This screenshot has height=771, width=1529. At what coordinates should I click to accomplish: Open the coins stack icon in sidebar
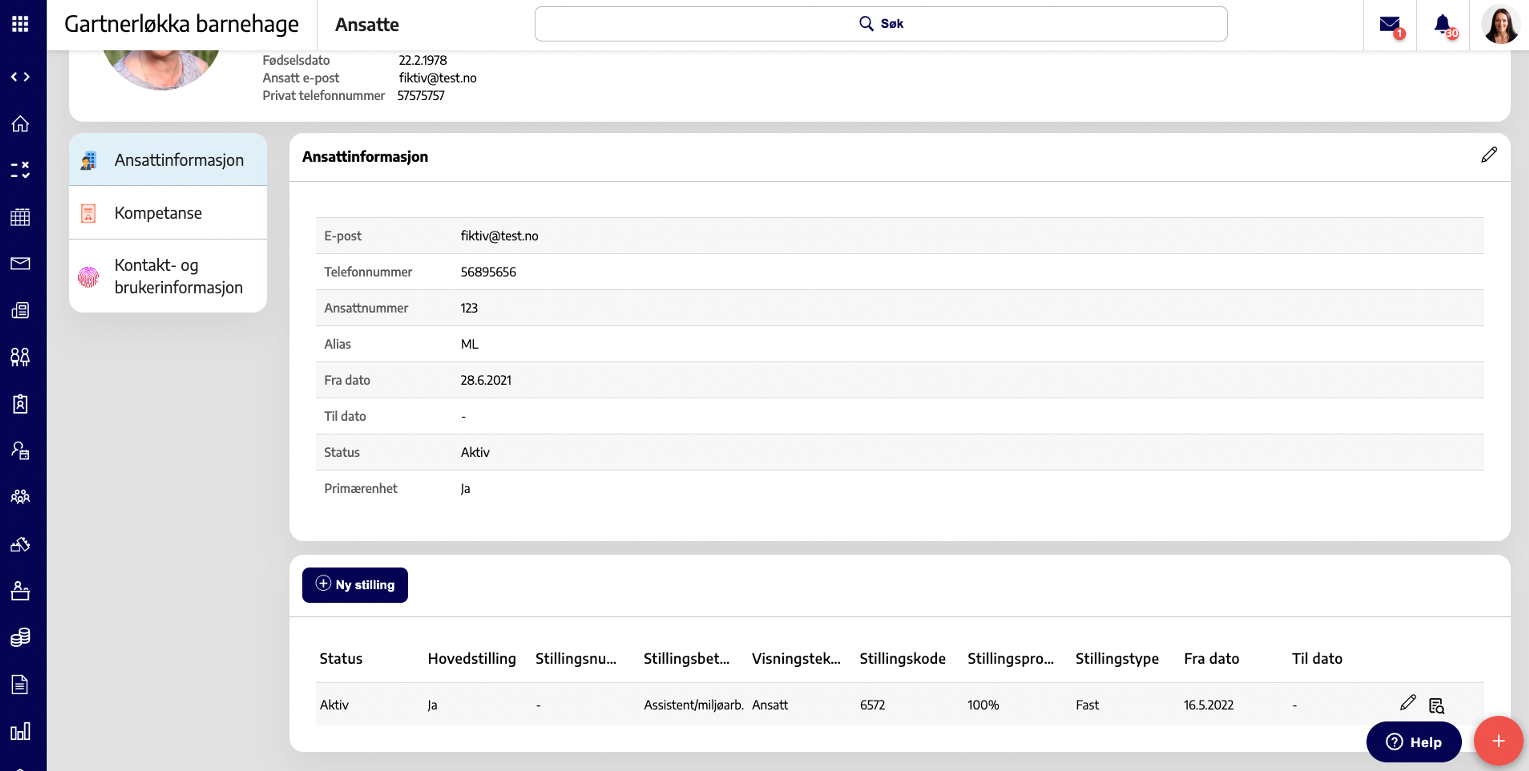(x=20, y=637)
